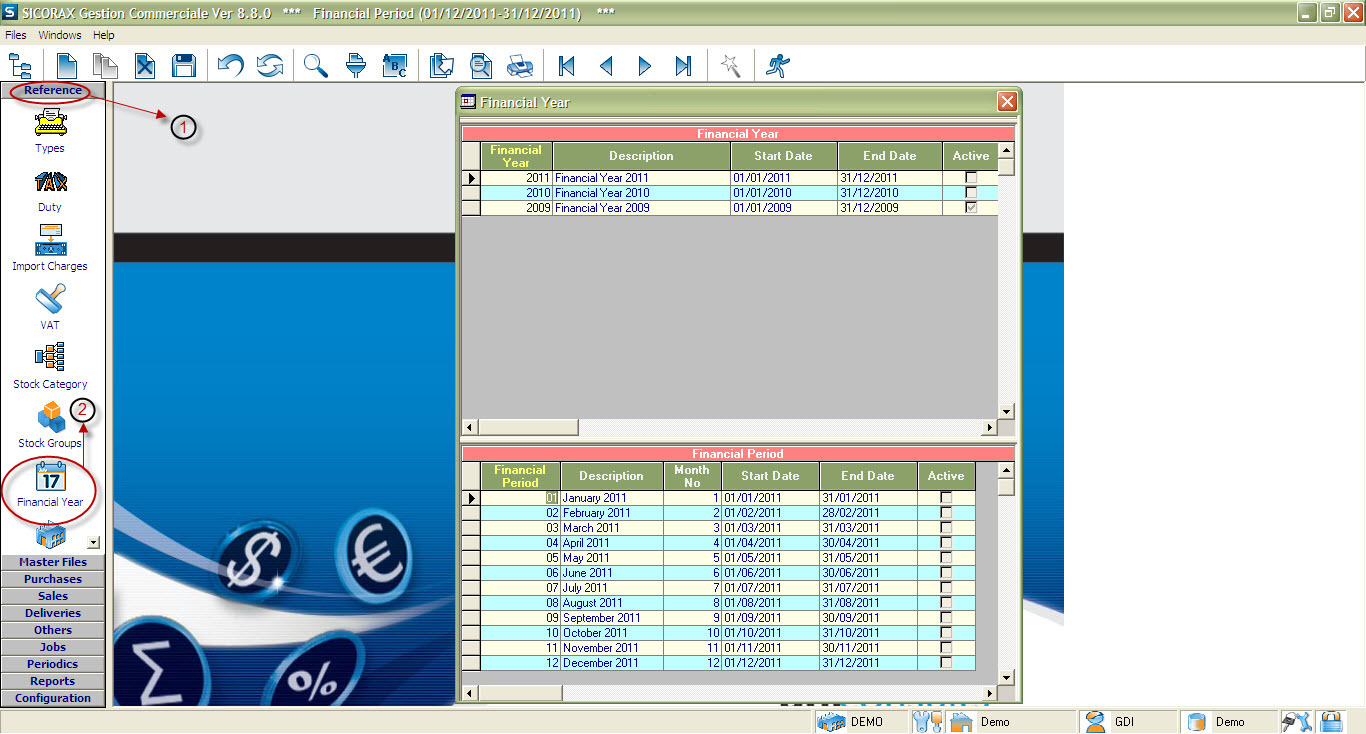Click the running man Exit icon
The height and width of the screenshot is (734, 1366).
coord(777,66)
